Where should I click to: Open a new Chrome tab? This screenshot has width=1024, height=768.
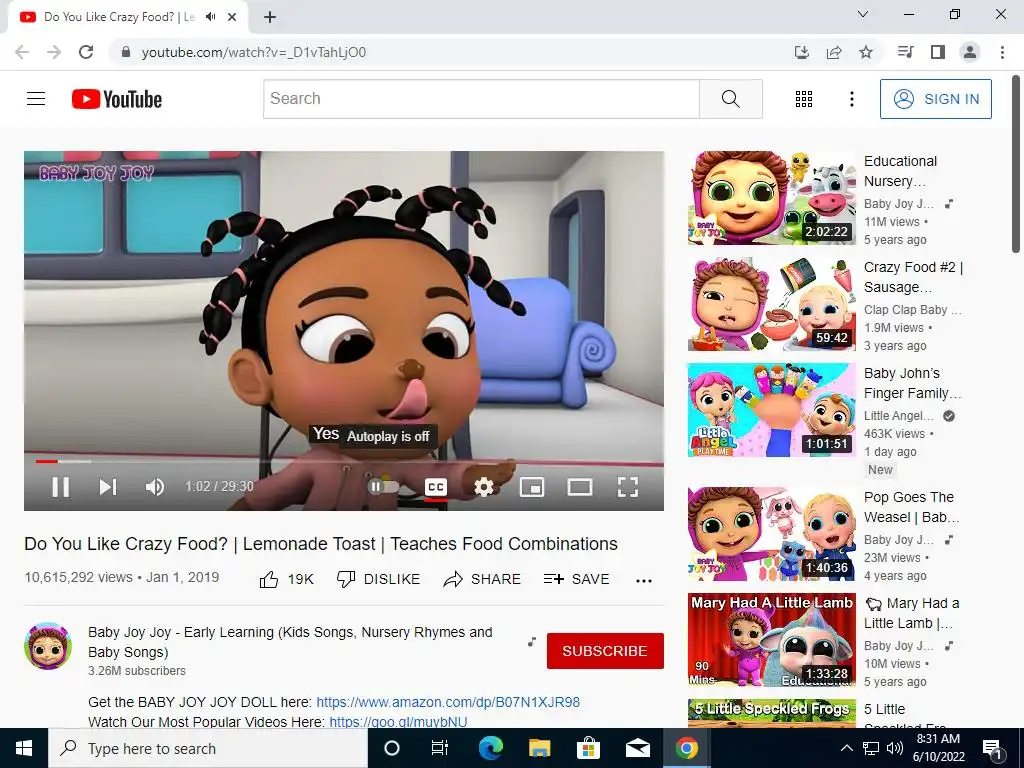click(x=270, y=17)
